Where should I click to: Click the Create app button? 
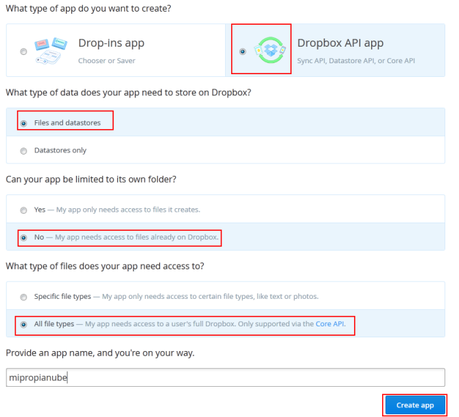coord(415,405)
